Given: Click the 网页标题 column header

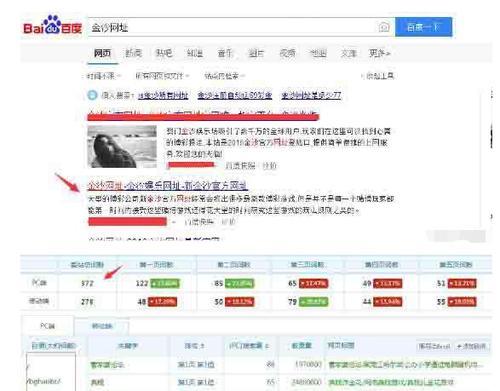Looking at the screenshot, I should 341,345.
